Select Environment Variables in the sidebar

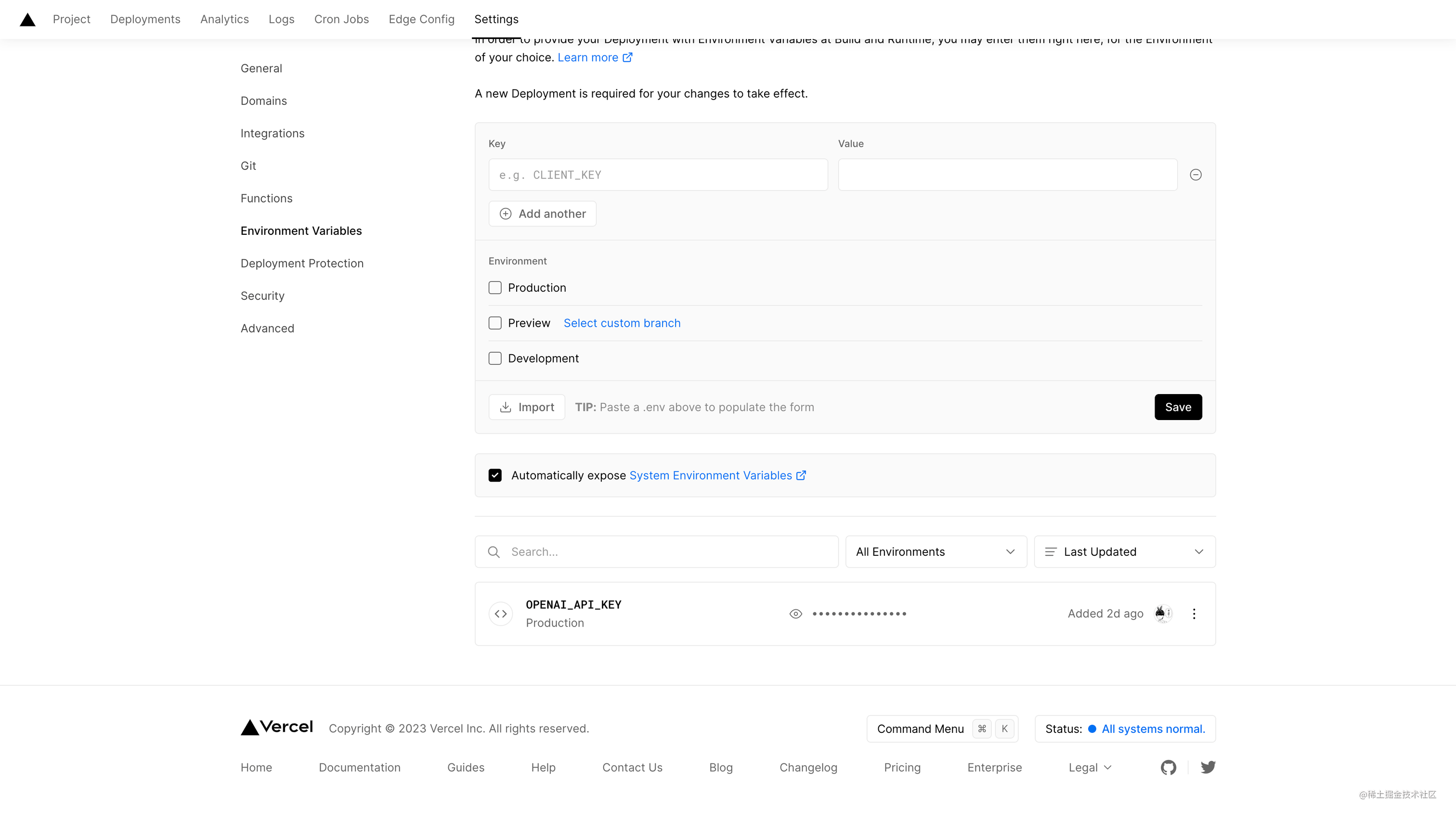pos(301,230)
